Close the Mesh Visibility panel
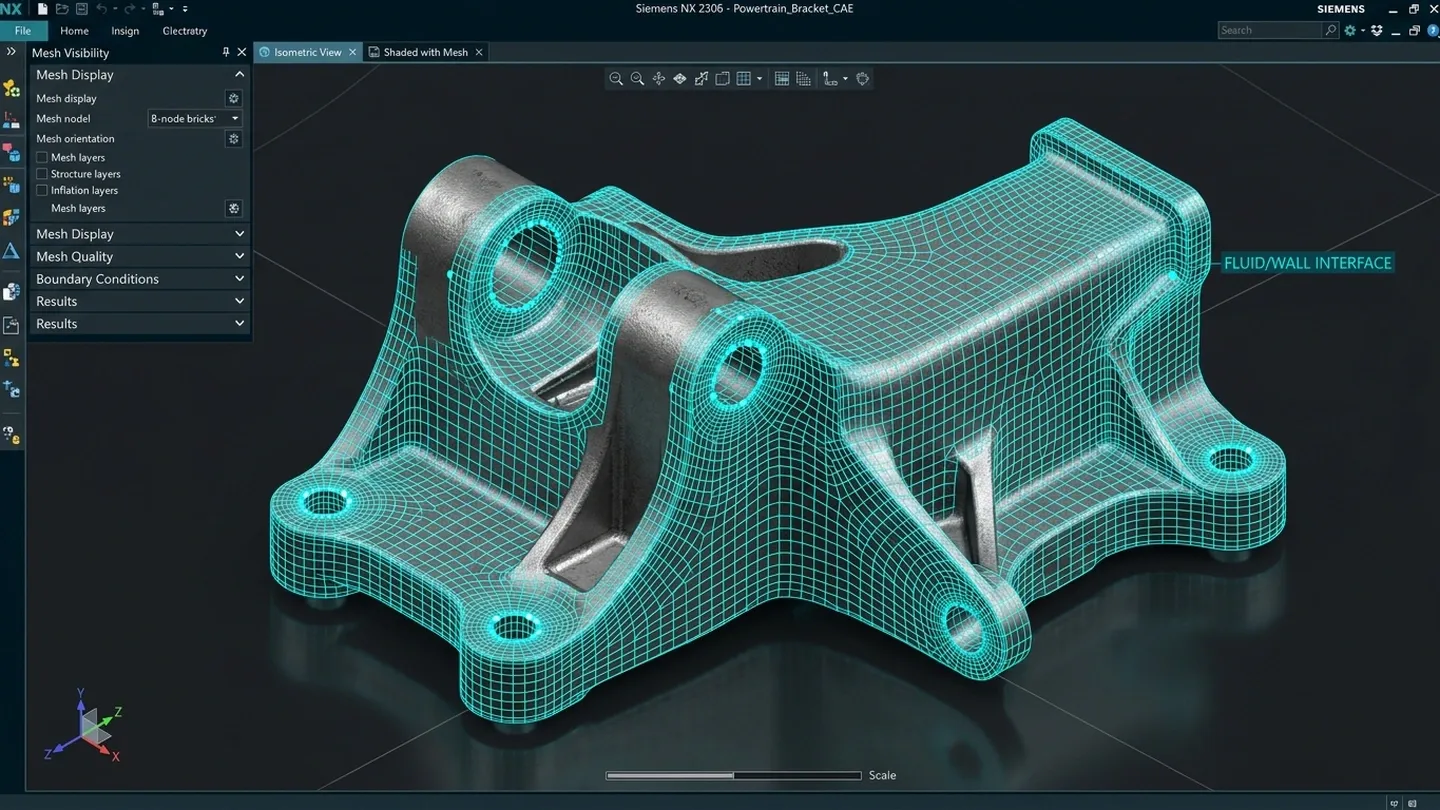 242,52
